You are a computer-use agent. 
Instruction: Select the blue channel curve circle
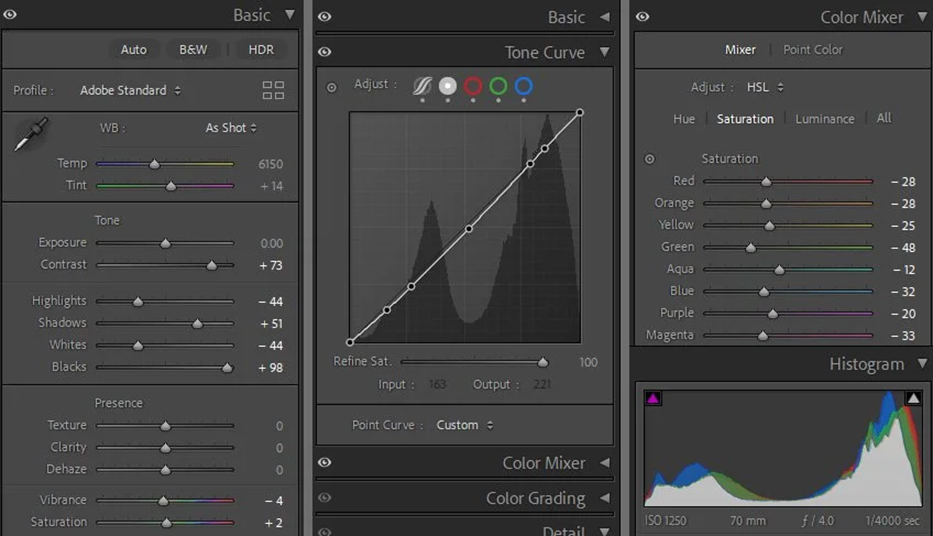[523, 86]
